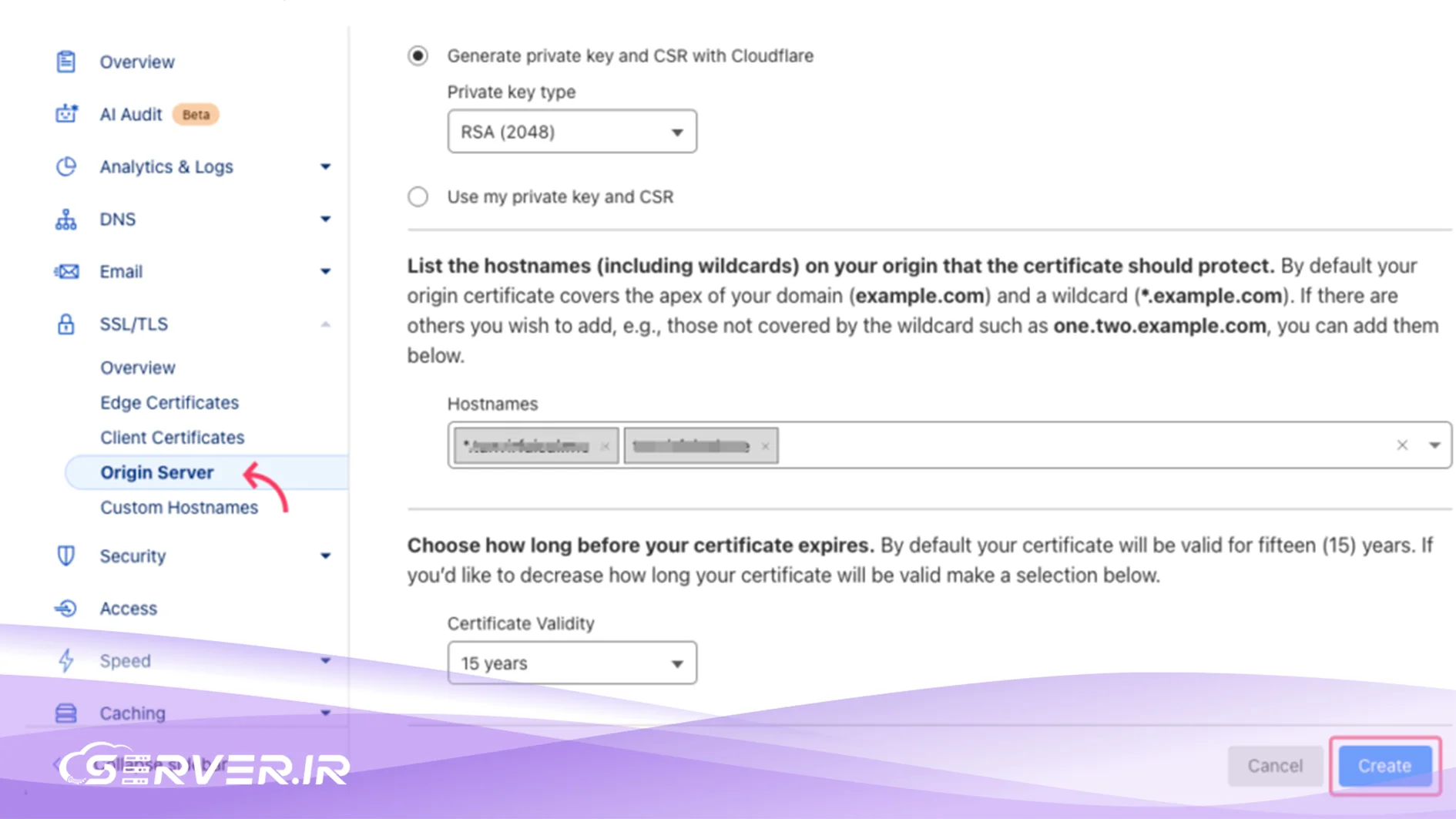
Task: Open Edge Certificates subpage
Action: 169,402
